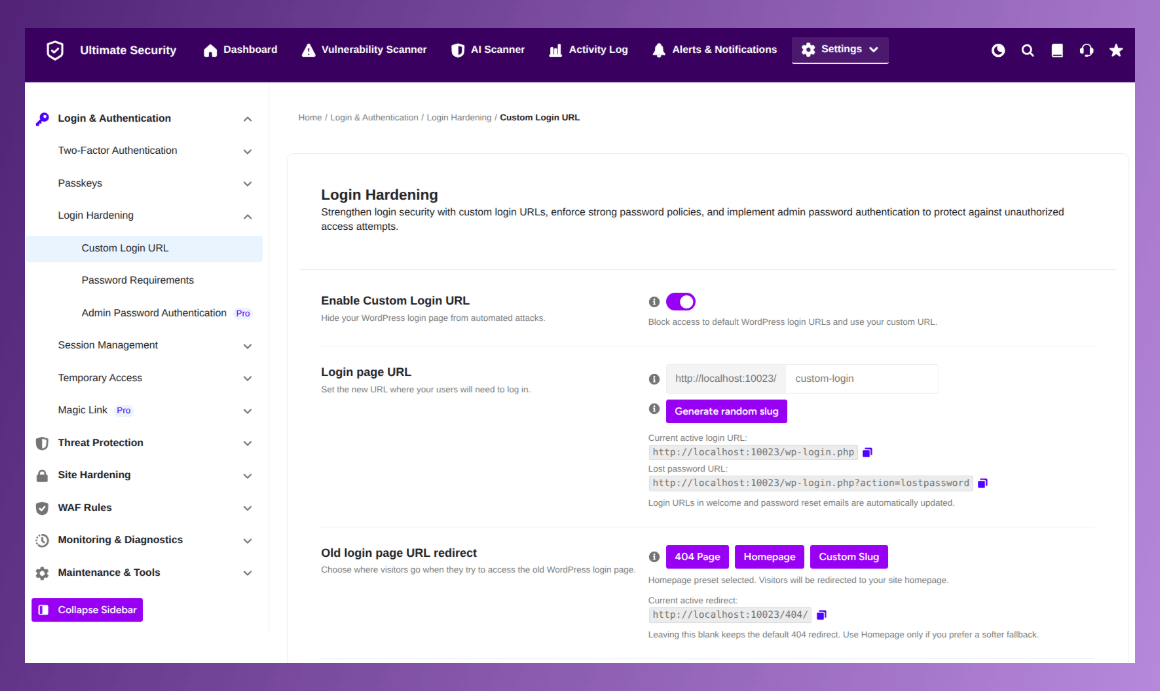
Task: Copy the current active redirect URL
Action: click(821, 615)
